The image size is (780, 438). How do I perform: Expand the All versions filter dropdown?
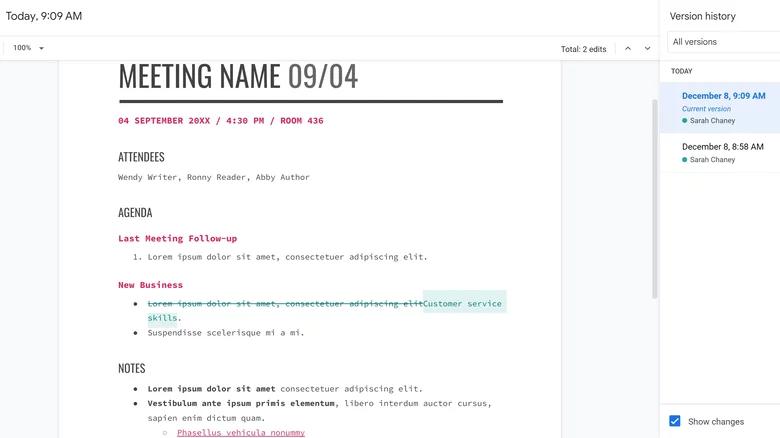point(722,42)
